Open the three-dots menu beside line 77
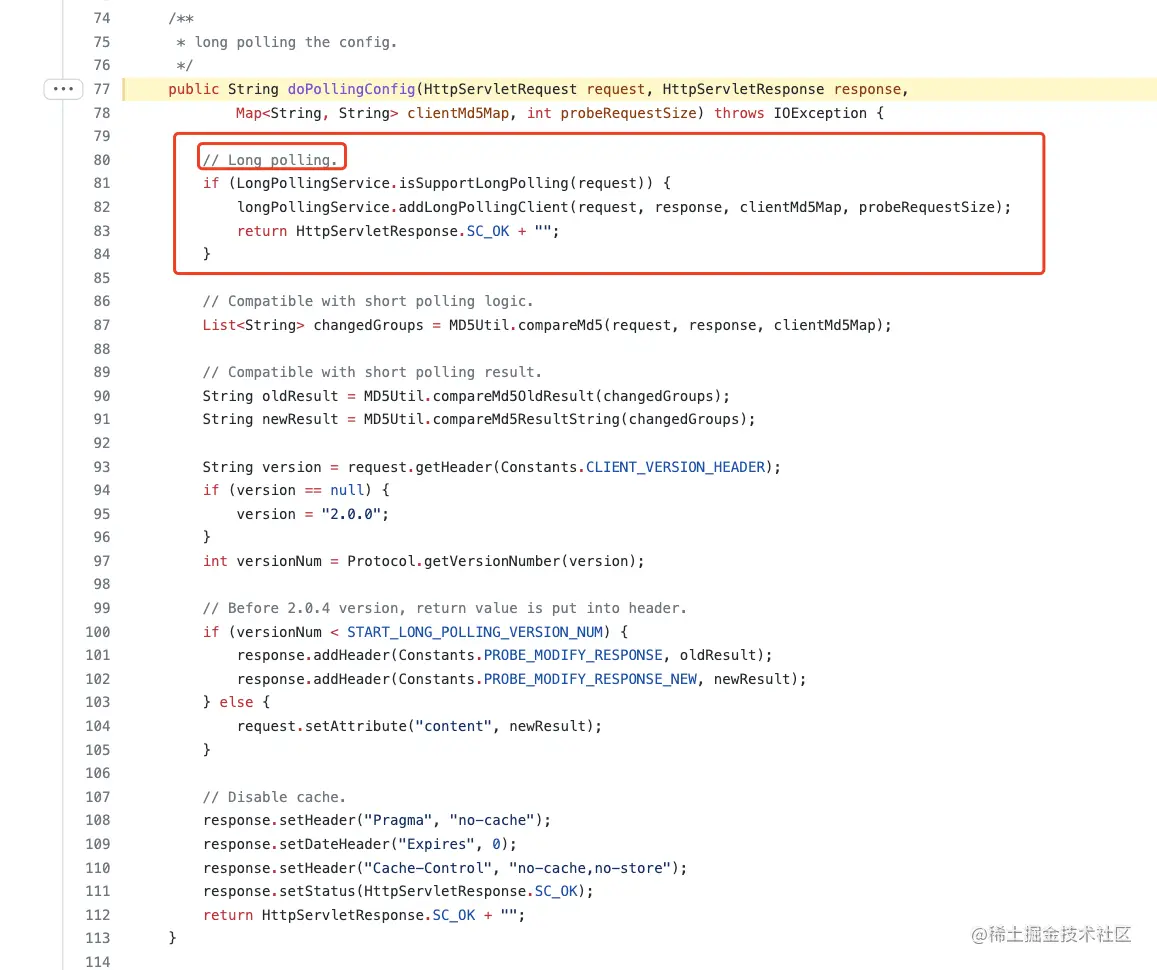The height and width of the screenshot is (970, 1157). 63,89
